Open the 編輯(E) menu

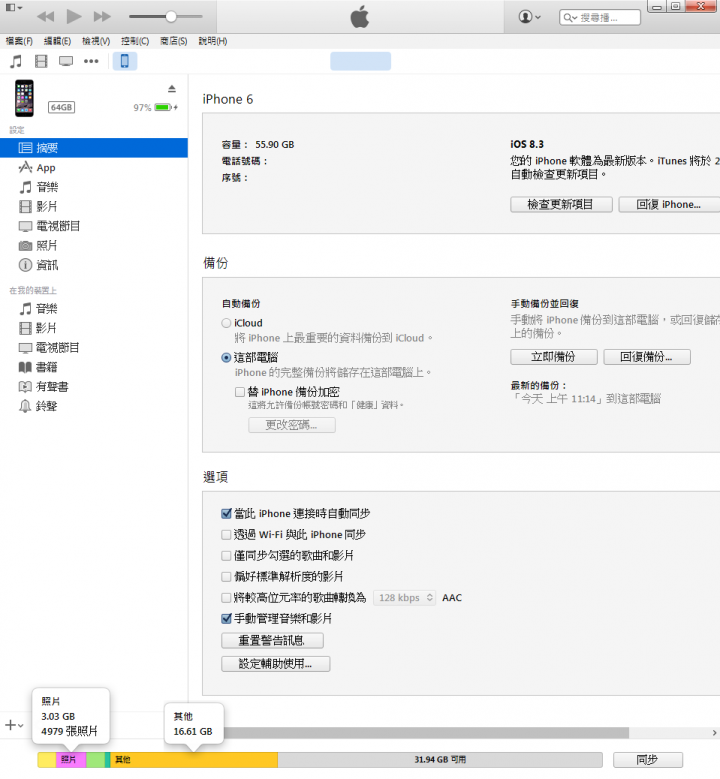57,41
